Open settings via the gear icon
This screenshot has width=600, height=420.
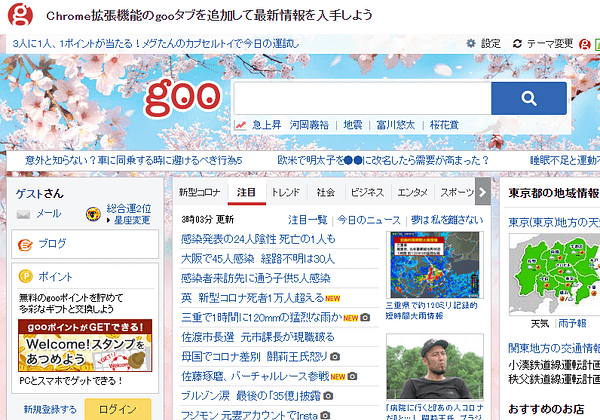pos(472,44)
